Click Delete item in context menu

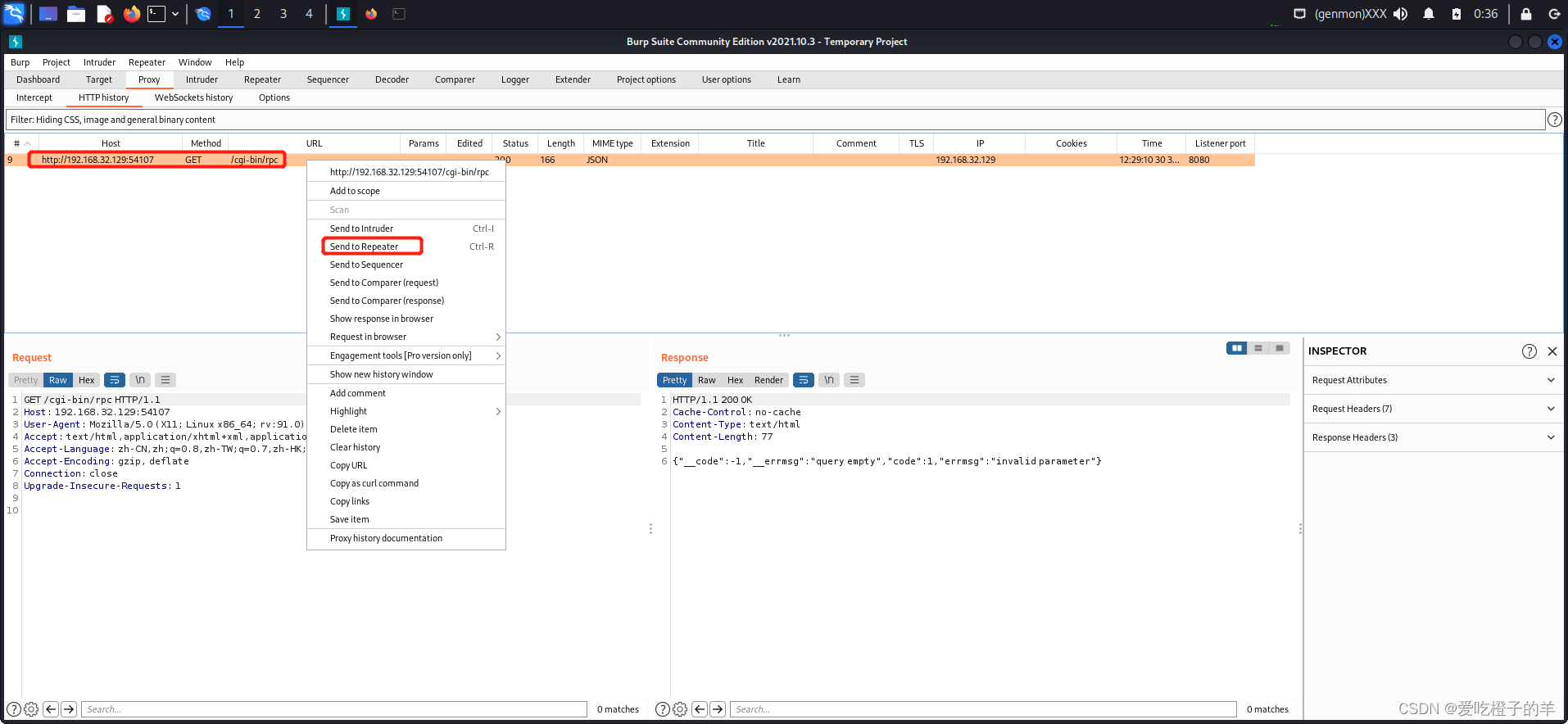[406, 429]
